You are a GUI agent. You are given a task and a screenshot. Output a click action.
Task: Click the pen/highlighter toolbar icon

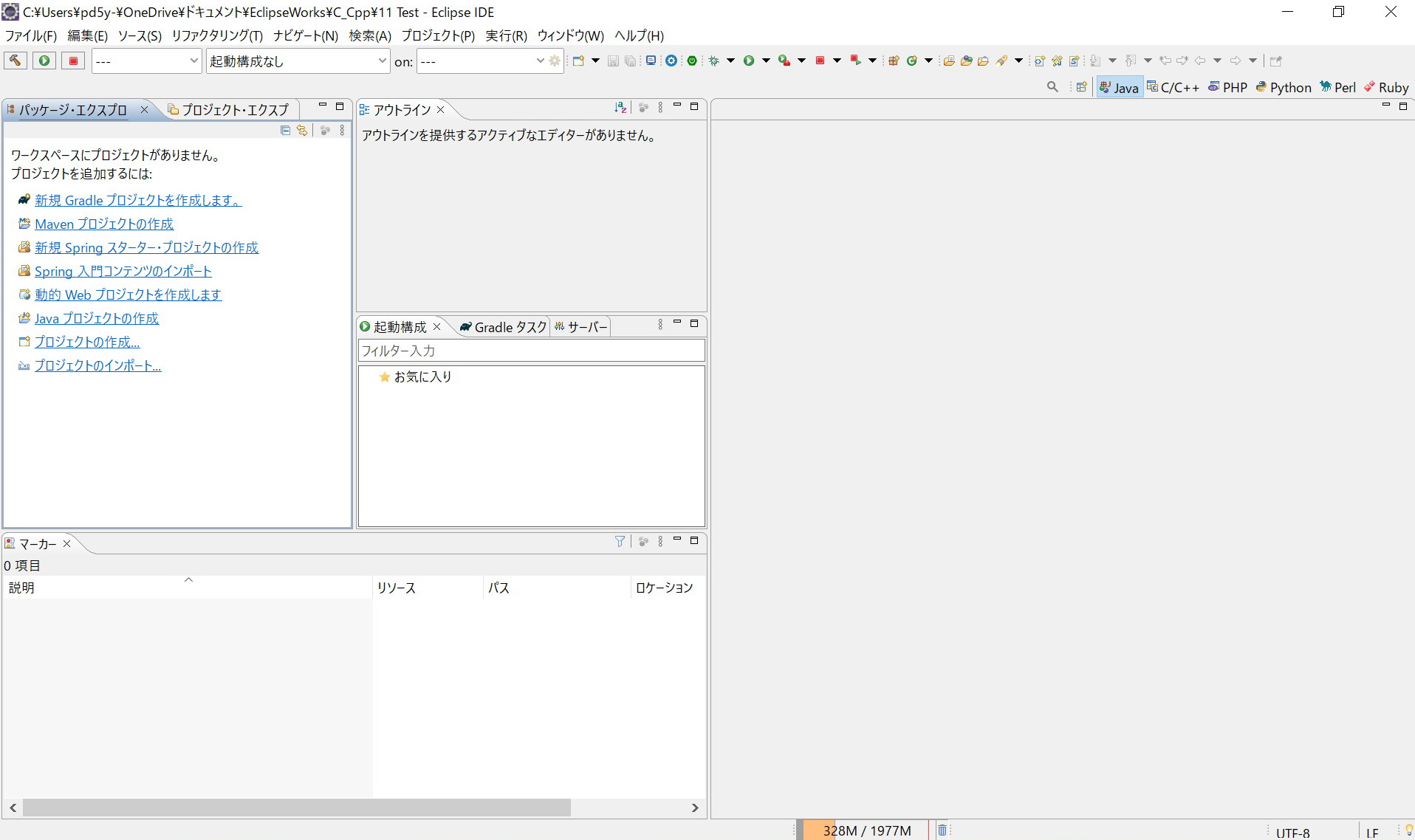(x=1001, y=61)
